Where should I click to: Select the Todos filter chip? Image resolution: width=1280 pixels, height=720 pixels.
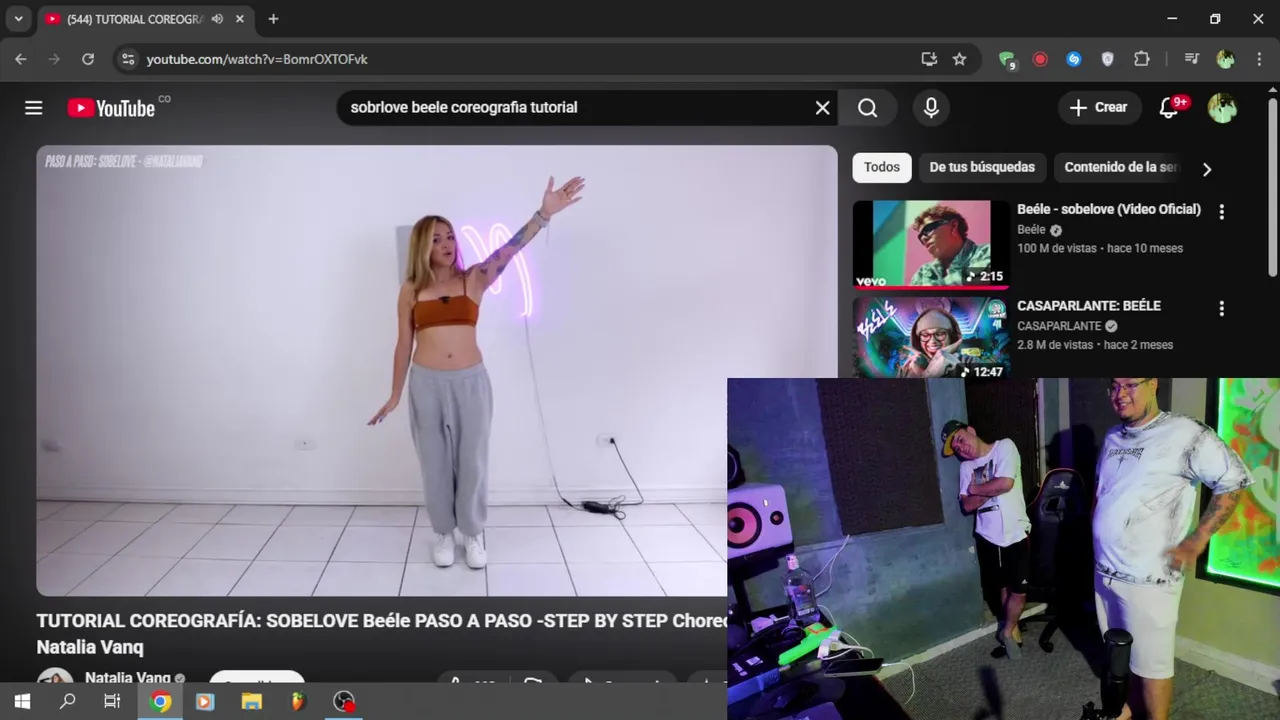[x=882, y=167]
